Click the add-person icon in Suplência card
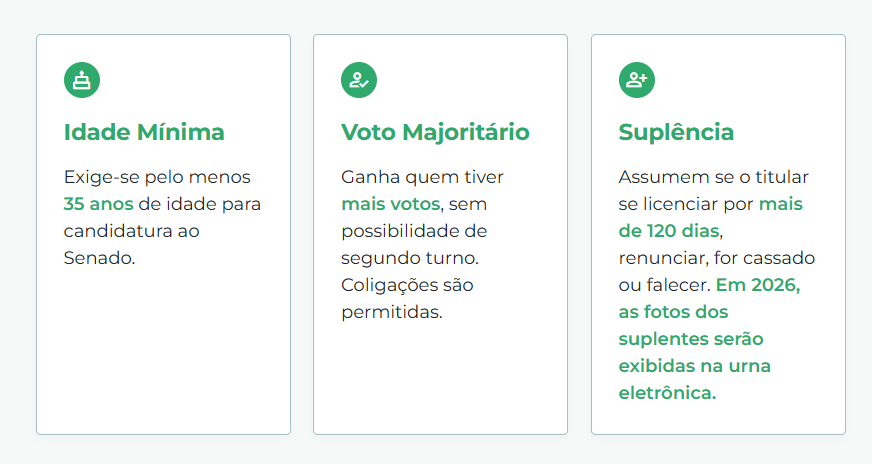Image resolution: width=872 pixels, height=464 pixels. pyautogui.click(x=637, y=80)
